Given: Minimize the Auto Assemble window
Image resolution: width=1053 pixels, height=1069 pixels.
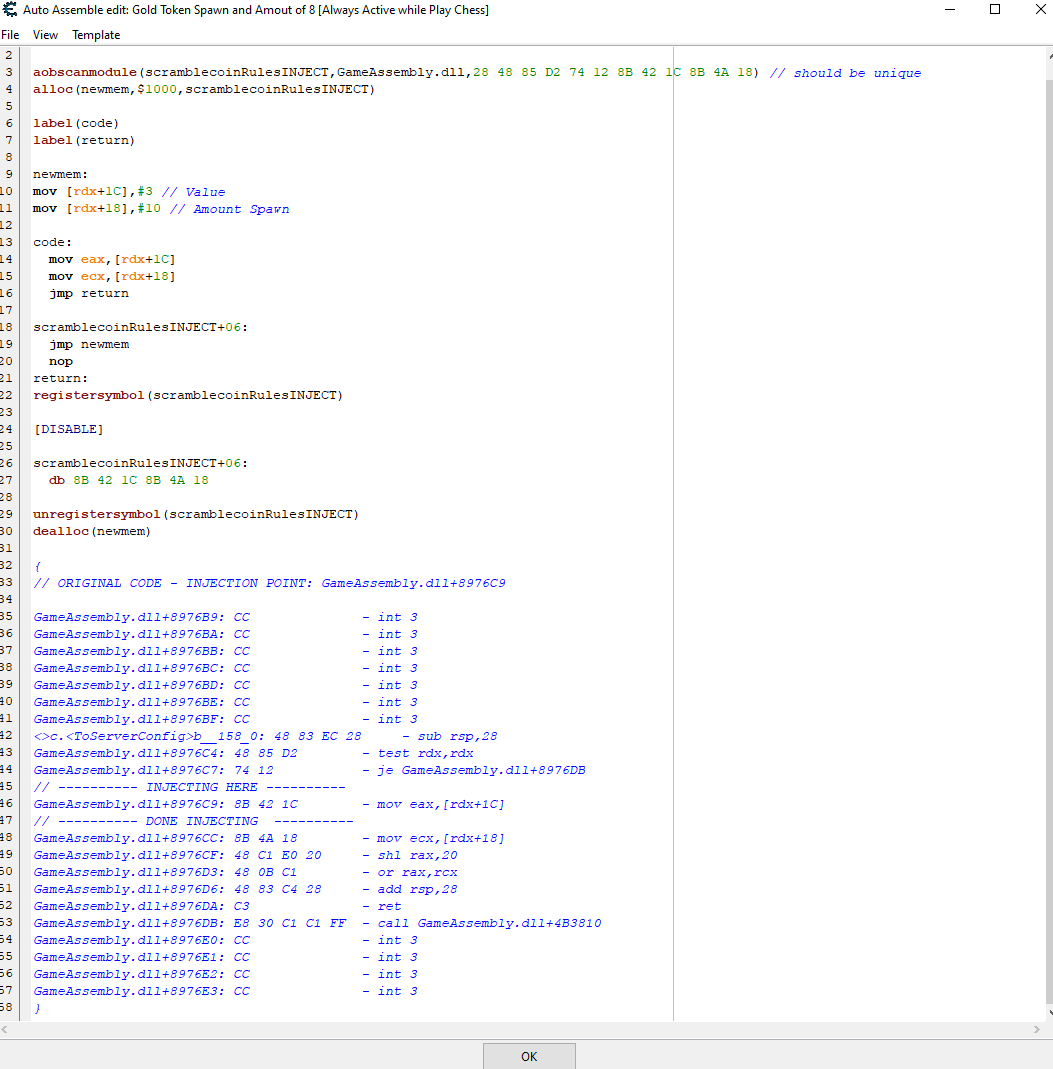Looking at the screenshot, I should click(949, 10).
